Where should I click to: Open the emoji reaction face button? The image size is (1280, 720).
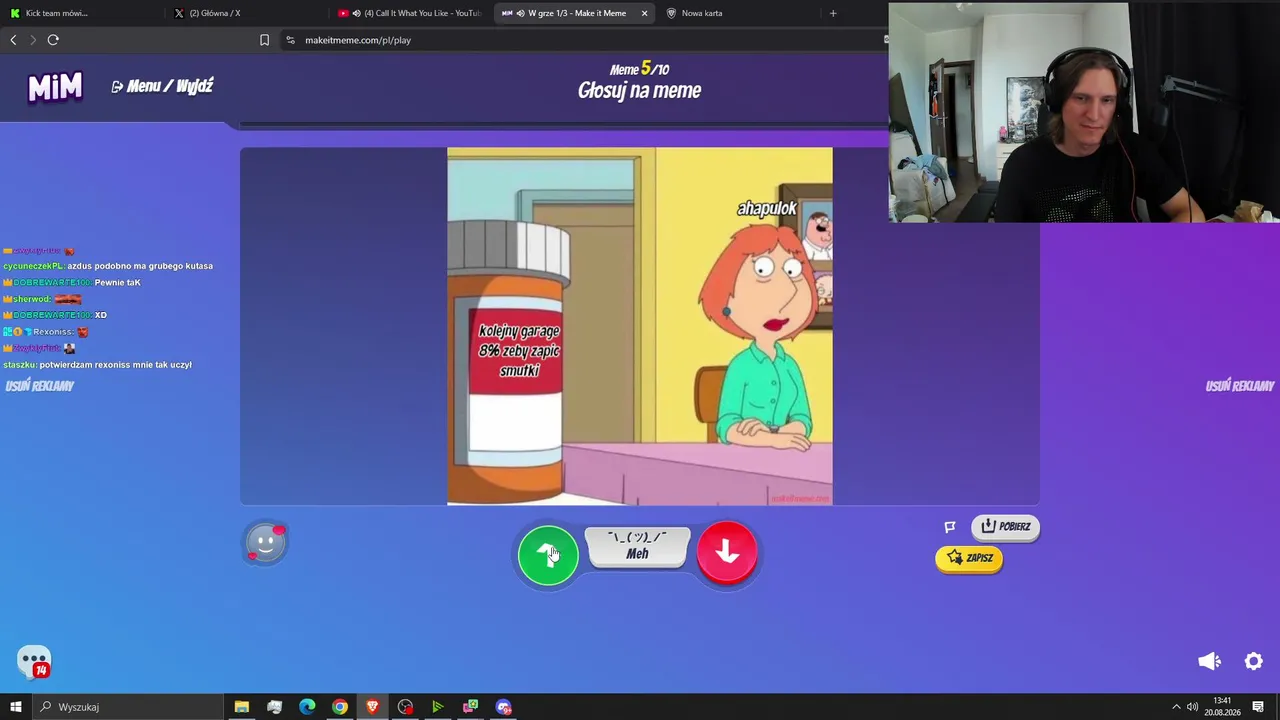[266, 543]
